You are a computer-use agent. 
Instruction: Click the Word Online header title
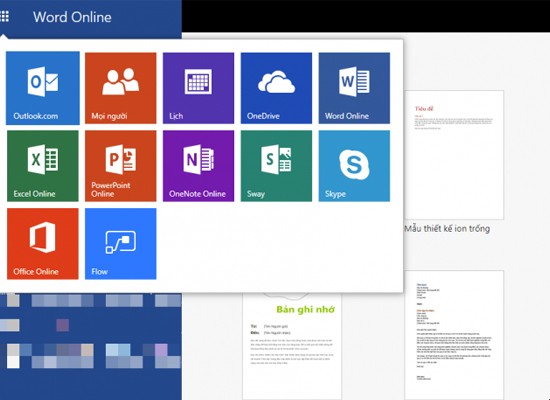point(72,17)
